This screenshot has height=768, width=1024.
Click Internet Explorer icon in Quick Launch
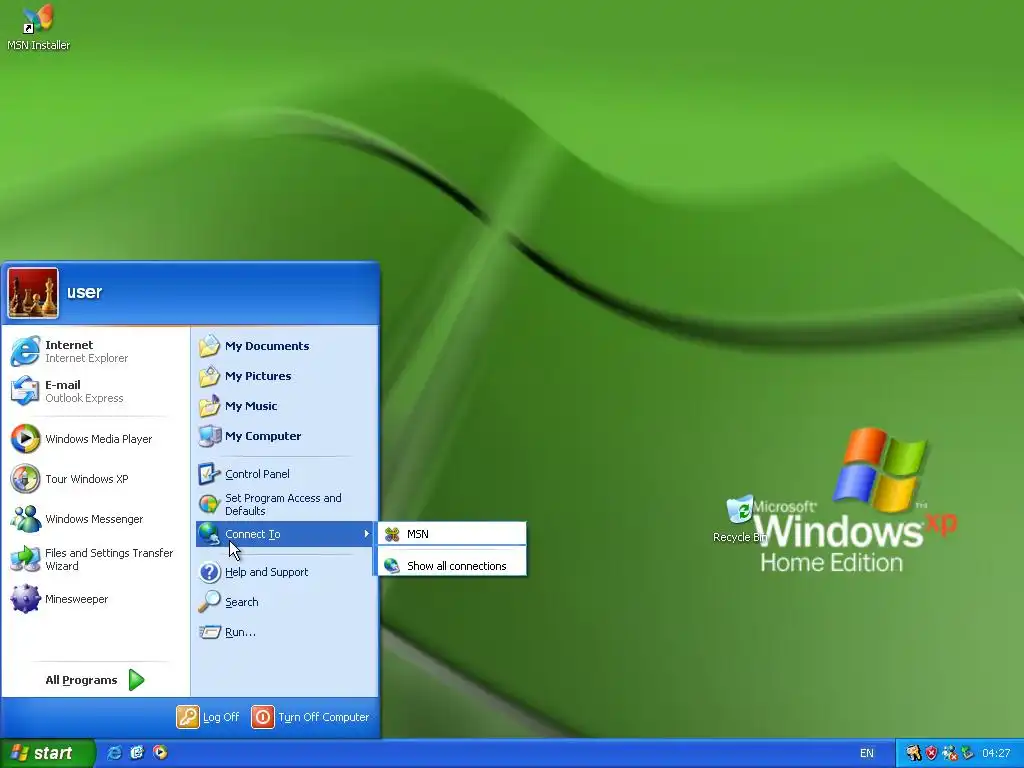114,753
